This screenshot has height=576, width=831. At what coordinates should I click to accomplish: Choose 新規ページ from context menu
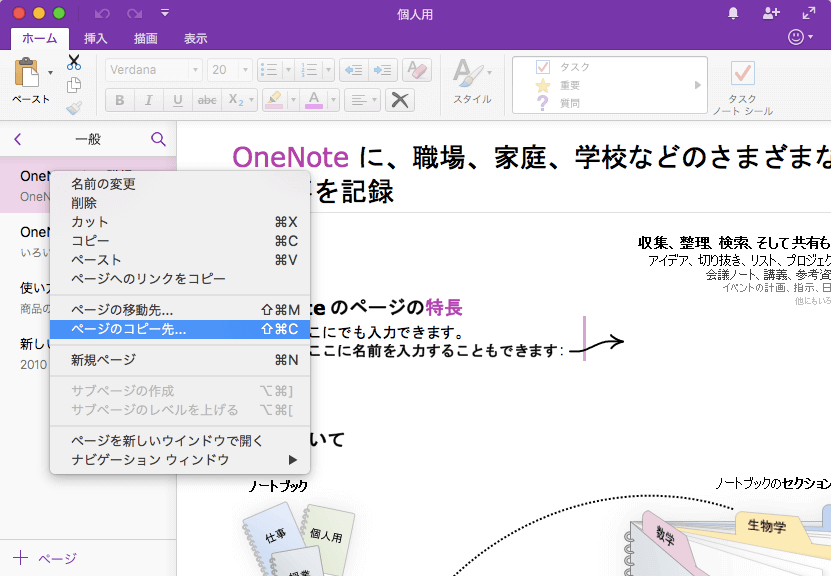(180, 360)
